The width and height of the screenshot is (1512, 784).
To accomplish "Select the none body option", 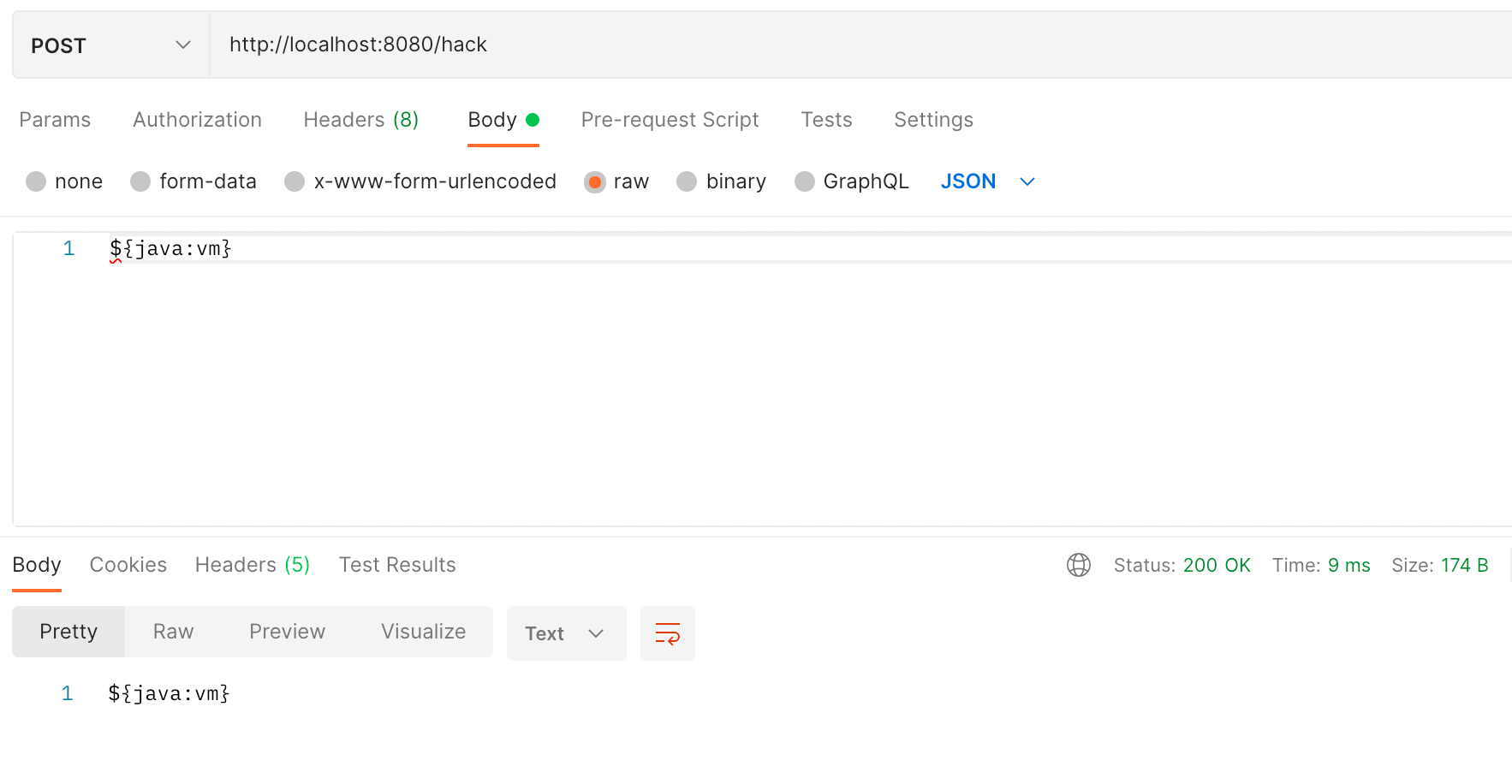I will (x=36, y=181).
